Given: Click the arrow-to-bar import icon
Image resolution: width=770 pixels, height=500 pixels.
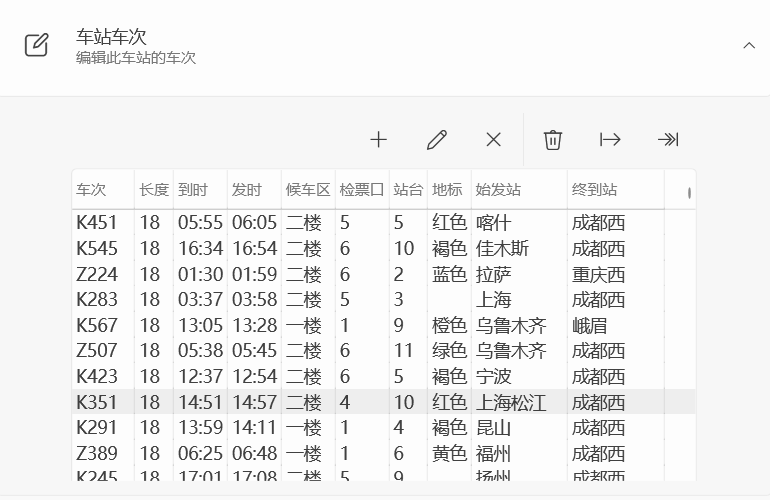Looking at the screenshot, I should coord(610,140).
